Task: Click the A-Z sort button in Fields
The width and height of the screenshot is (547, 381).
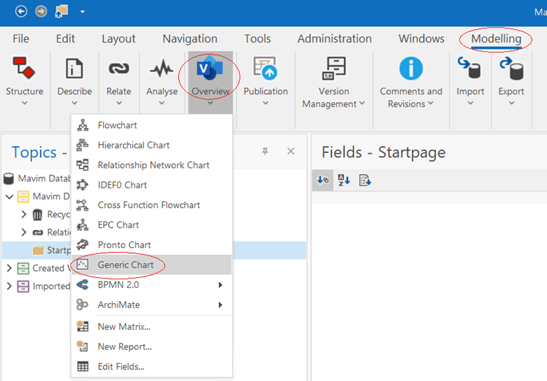Action: (344, 180)
